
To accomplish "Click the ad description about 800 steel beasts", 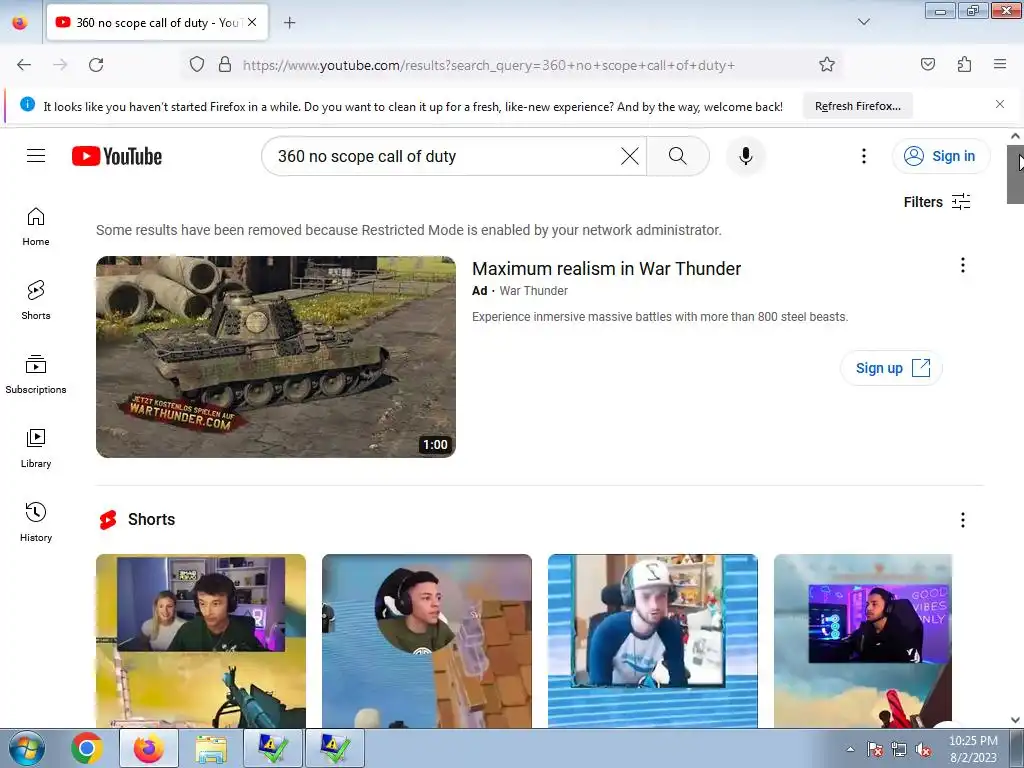I will pos(660,317).
